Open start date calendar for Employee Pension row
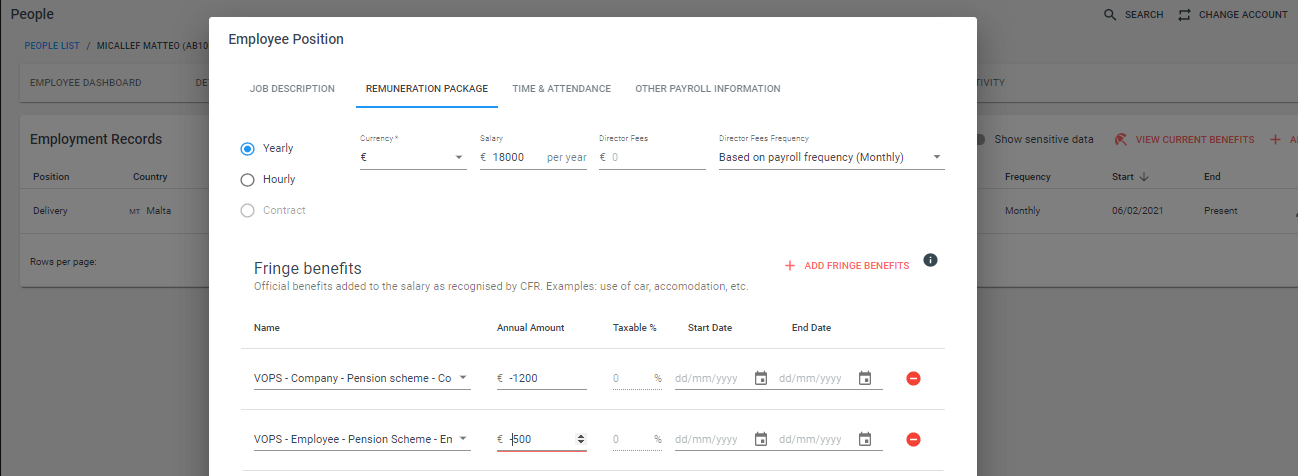This screenshot has width=1298, height=476. (761, 439)
